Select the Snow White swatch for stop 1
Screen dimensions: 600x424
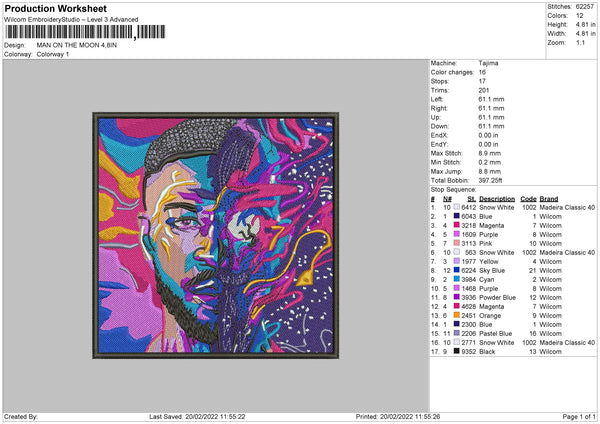point(457,207)
